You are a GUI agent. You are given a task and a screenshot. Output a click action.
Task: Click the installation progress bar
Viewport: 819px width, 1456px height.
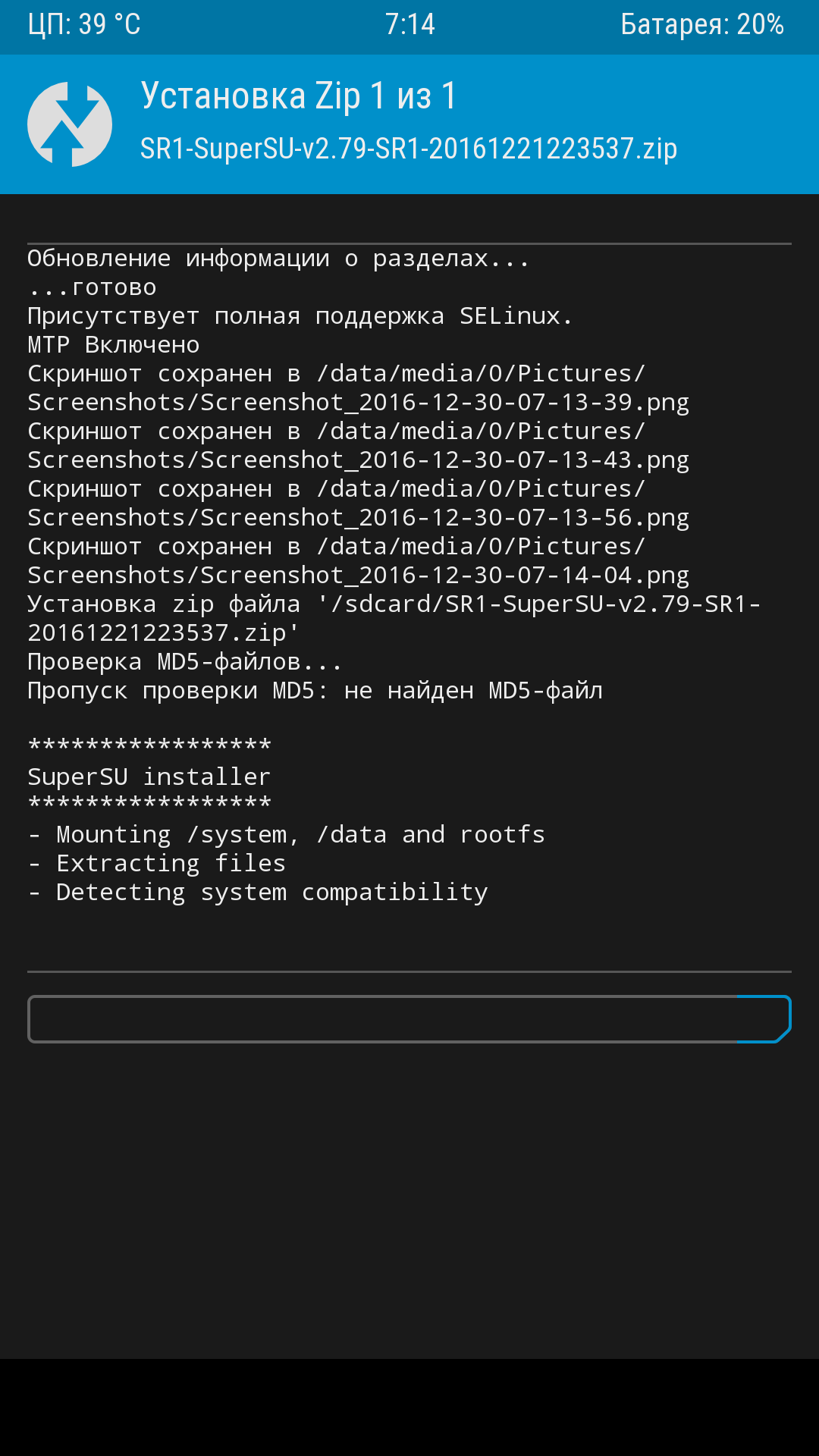coord(409,1019)
